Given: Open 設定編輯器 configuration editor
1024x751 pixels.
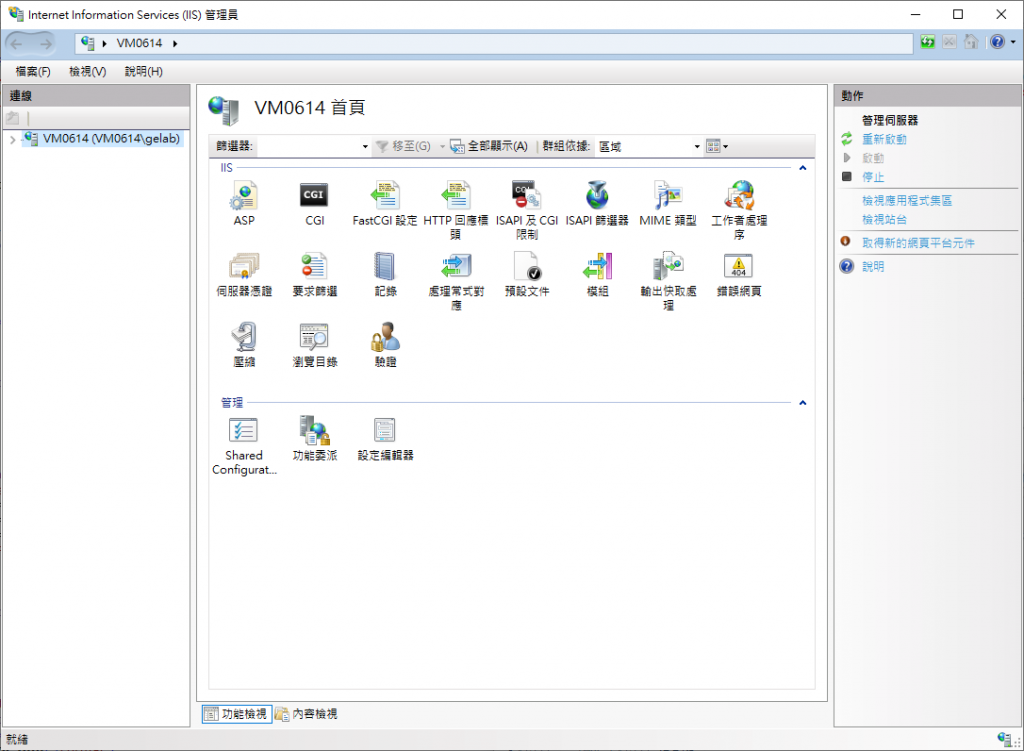Looking at the screenshot, I should click(385, 438).
